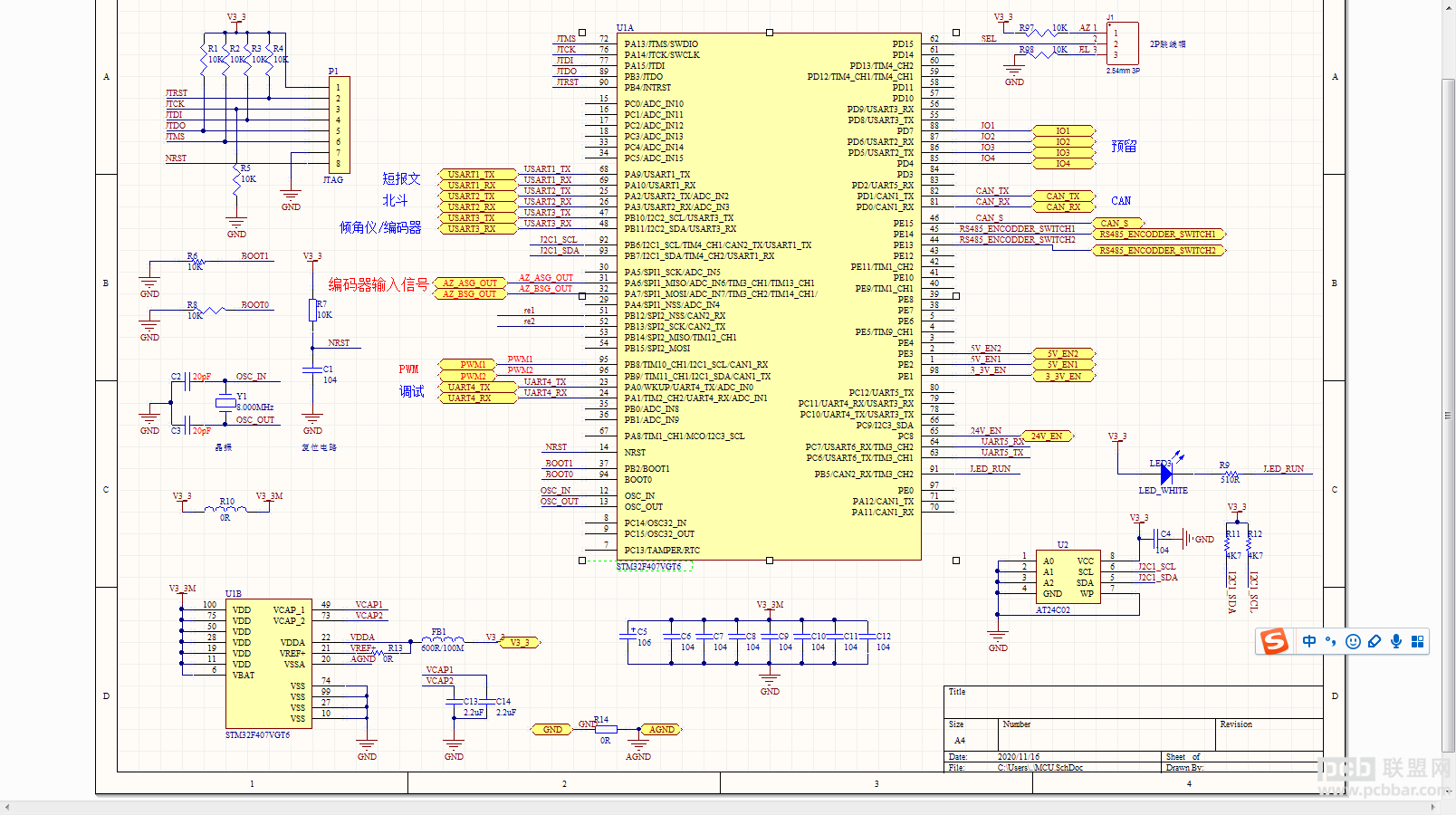Select the LED_WHITE diode symbol
The image size is (1456, 815).
coord(1166,473)
